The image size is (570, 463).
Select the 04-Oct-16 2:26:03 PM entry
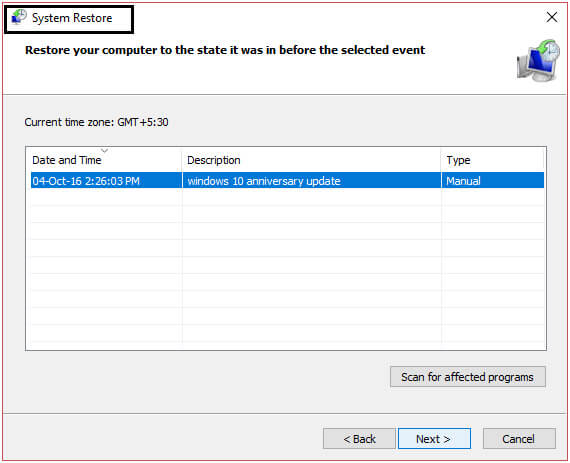pyautogui.click(x=86, y=181)
